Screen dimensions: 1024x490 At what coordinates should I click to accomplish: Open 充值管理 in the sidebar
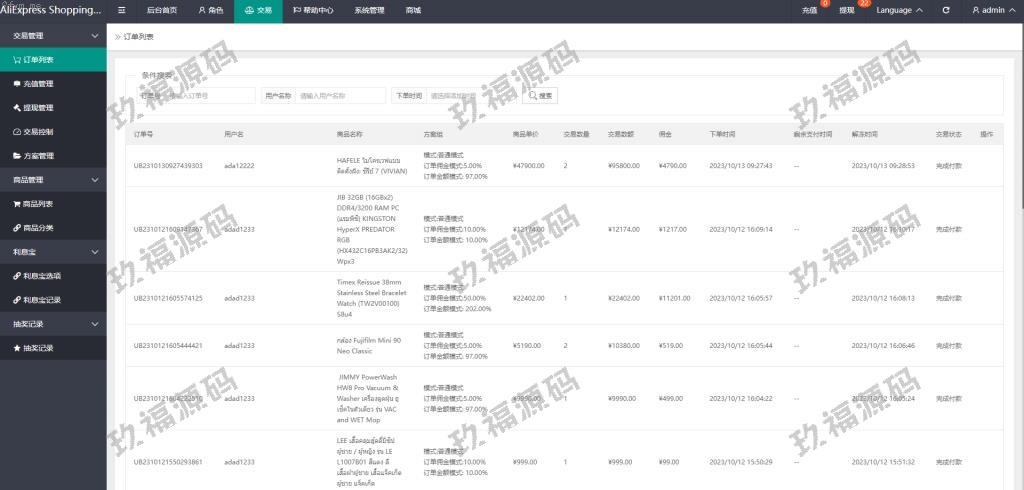click(53, 84)
